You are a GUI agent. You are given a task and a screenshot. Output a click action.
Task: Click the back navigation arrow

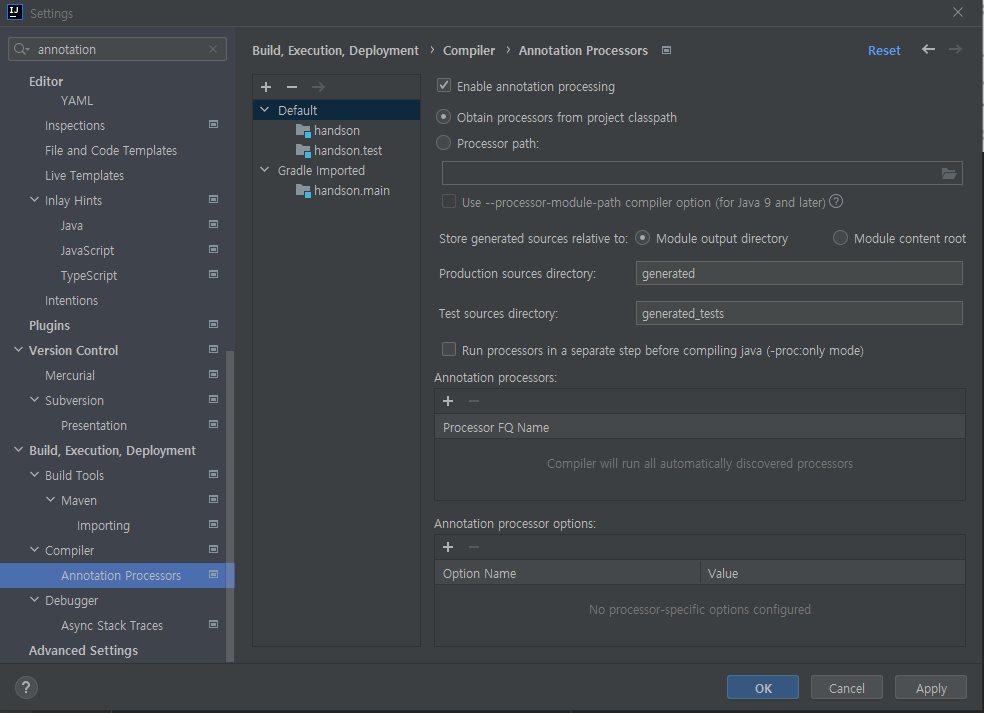tap(928, 49)
